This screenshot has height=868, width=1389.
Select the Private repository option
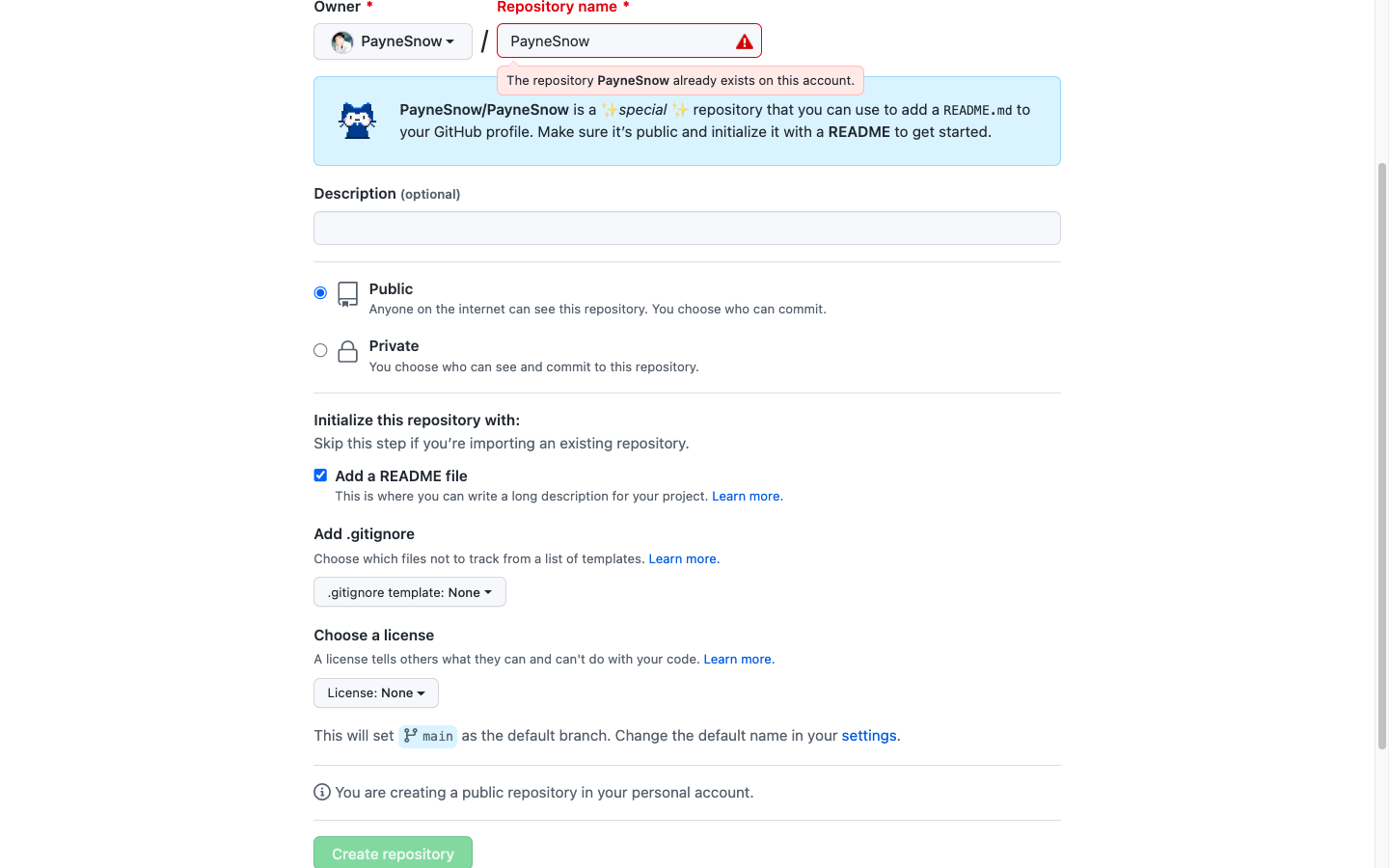pyautogui.click(x=320, y=350)
